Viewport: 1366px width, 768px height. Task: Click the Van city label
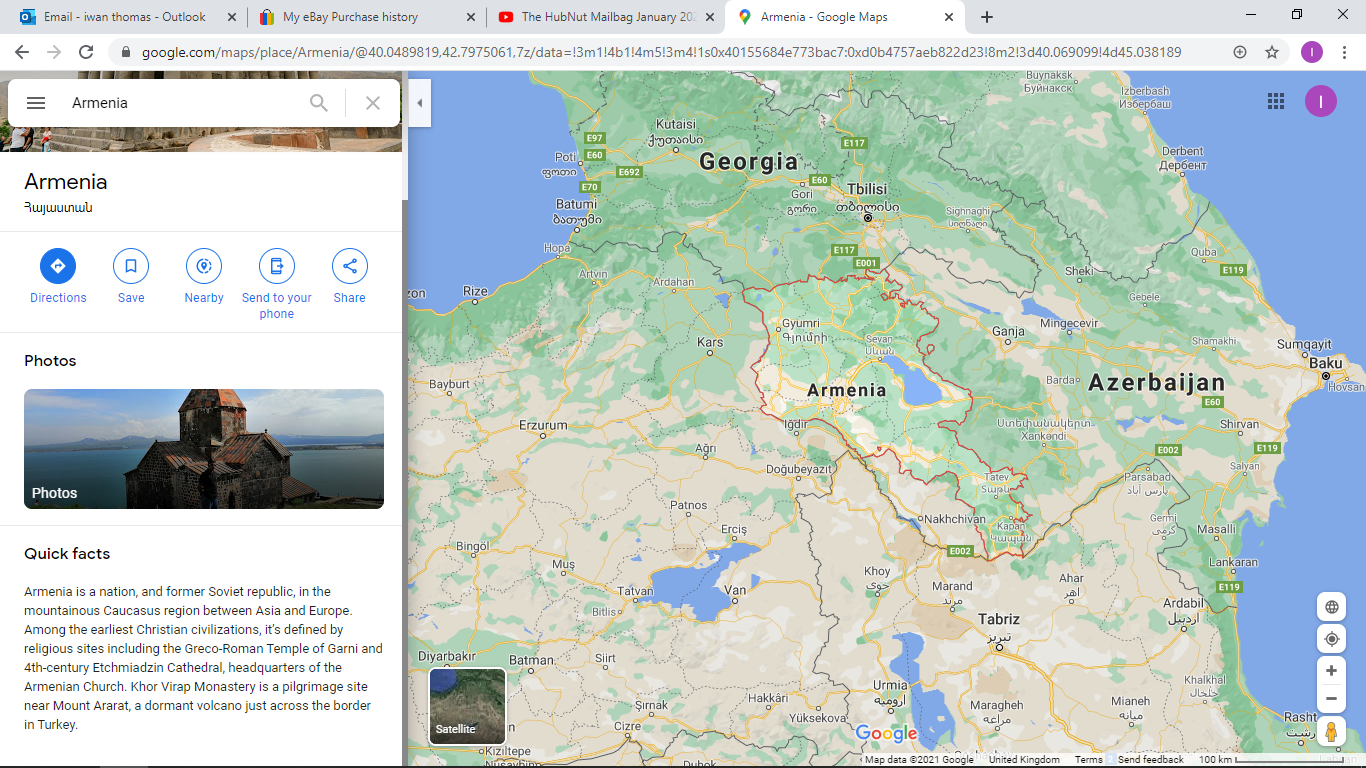(735, 591)
